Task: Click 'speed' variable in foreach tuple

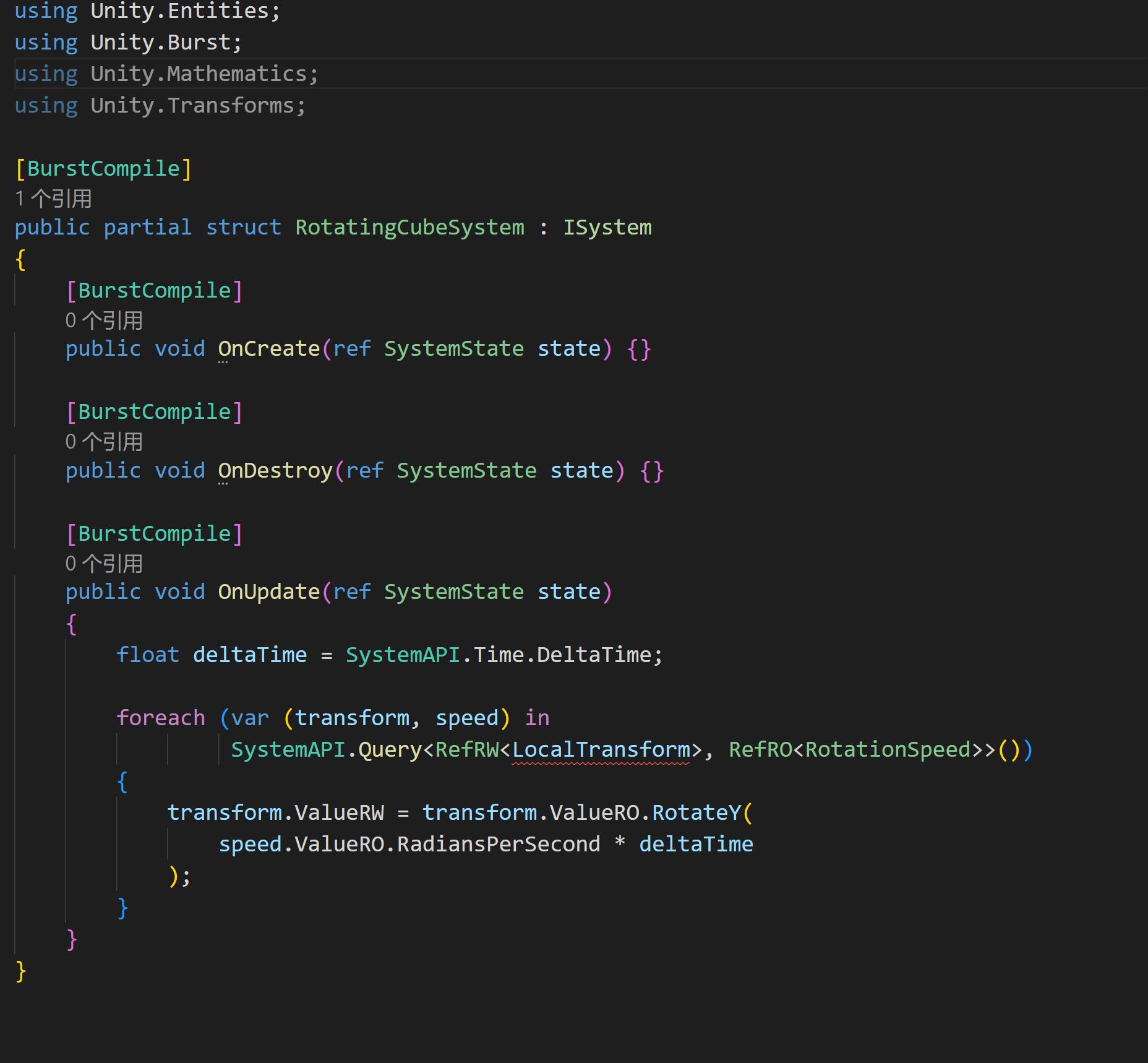Action: tap(467, 718)
